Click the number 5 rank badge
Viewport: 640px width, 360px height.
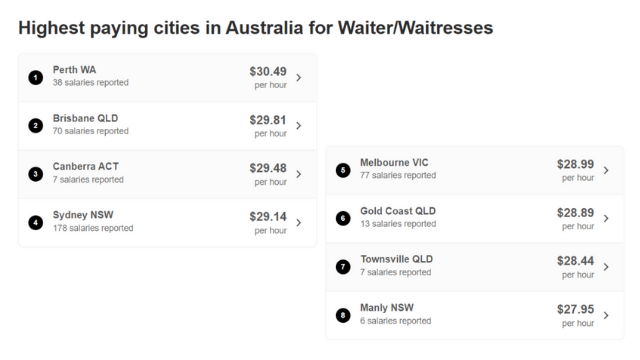(x=343, y=170)
